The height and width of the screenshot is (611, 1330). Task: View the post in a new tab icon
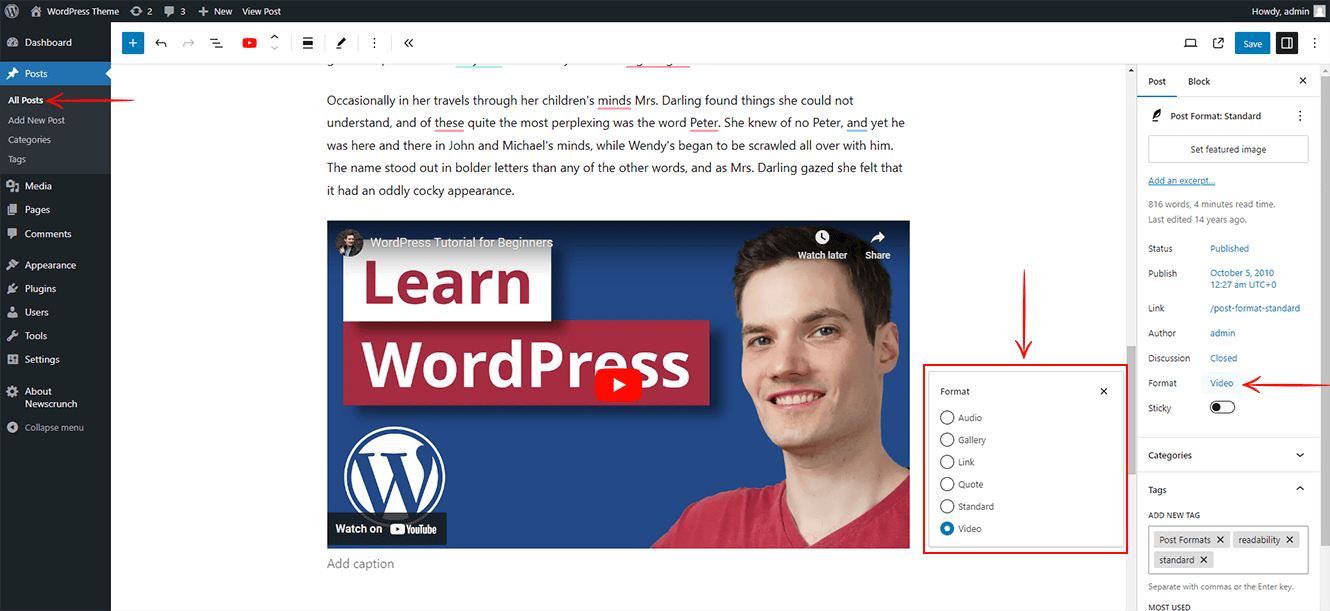pyautogui.click(x=1218, y=43)
